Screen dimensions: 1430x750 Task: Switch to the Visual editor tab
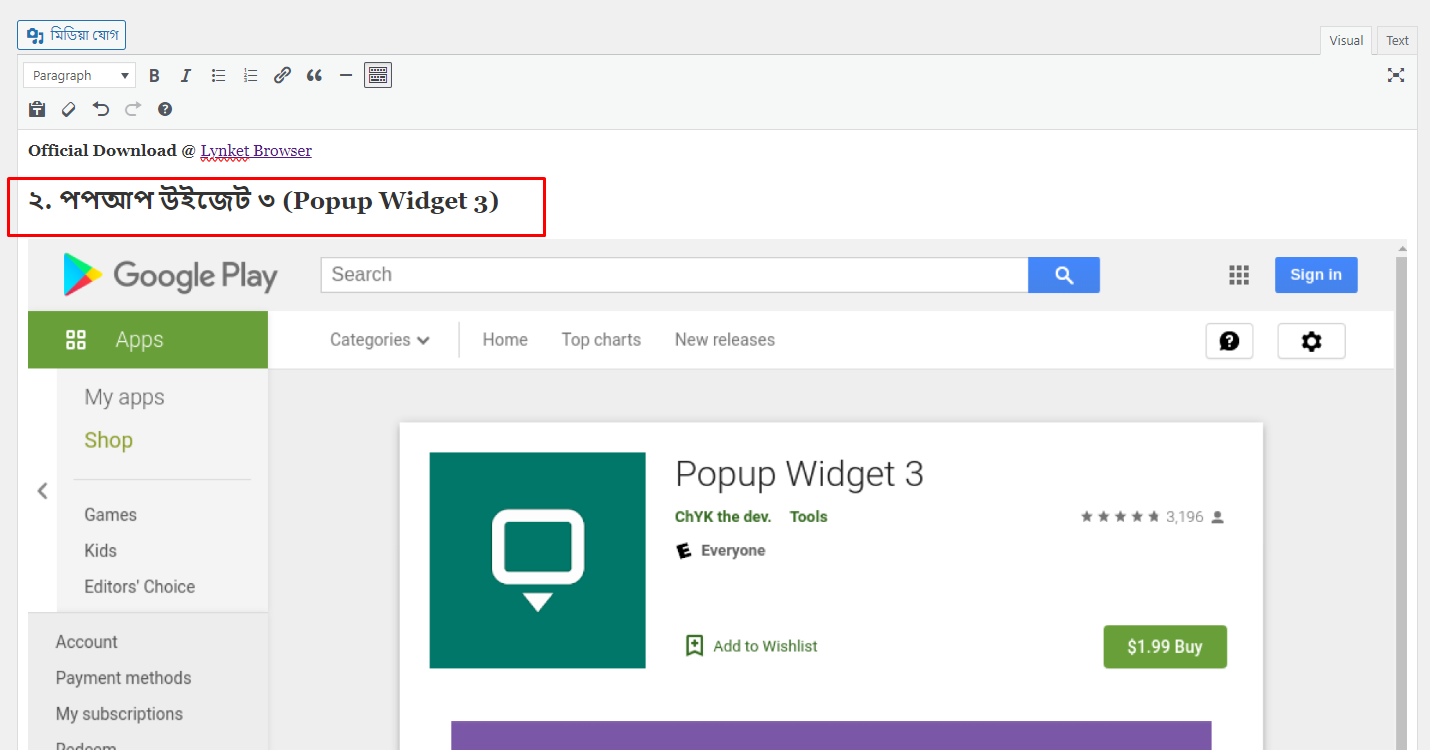pos(1346,41)
